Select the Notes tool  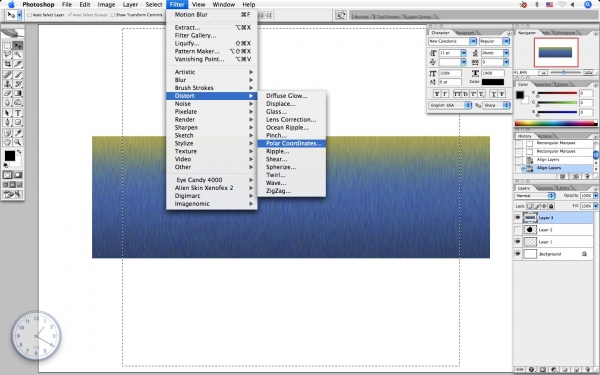tap(7, 133)
